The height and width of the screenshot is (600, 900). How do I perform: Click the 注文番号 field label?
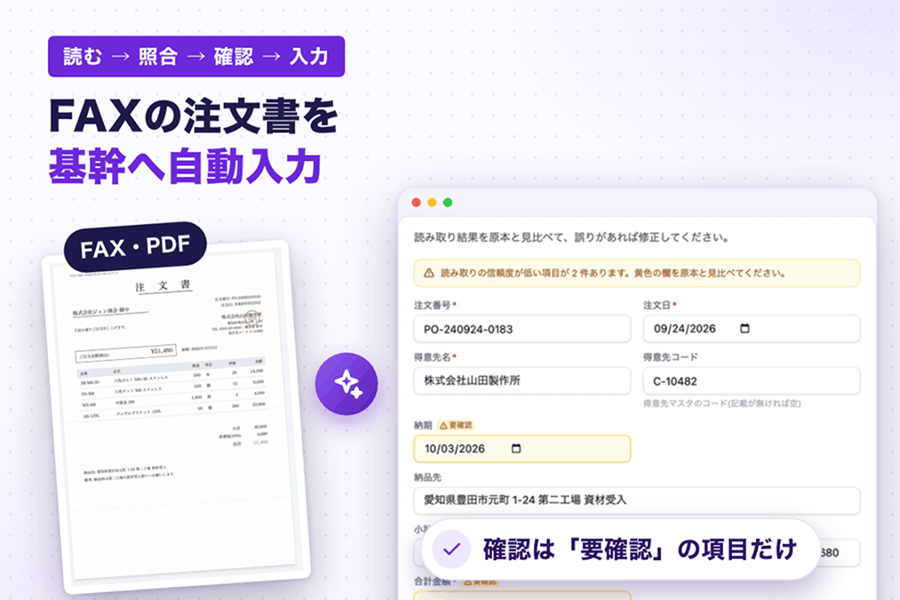pyautogui.click(x=432, y=305)
